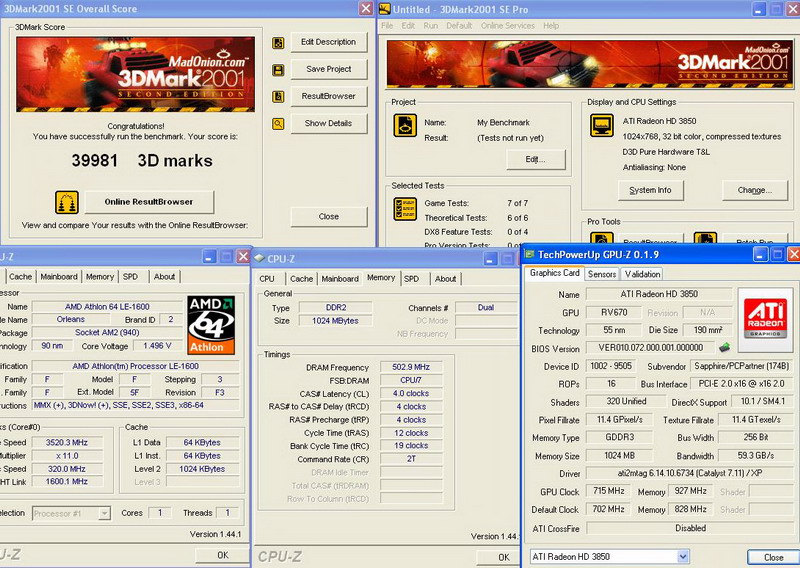Open the File menu in 3DMark Pro
This screenshot has width=800, height=568.
tap(387, 26)
